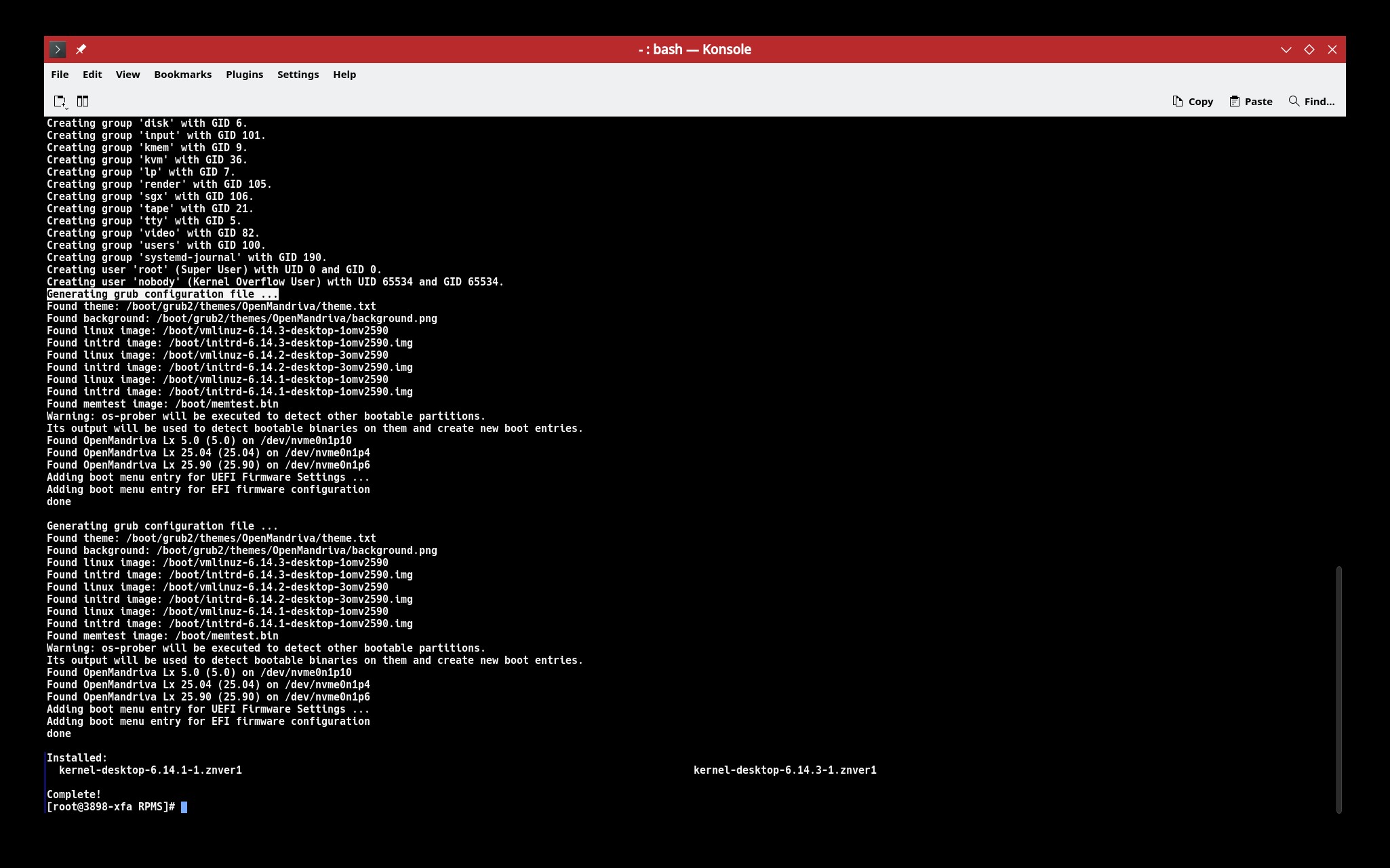Click the highlighted 'Generating grub configuration file ...' line
This screenshot has height=868, width=1390.
coord(162,294)
